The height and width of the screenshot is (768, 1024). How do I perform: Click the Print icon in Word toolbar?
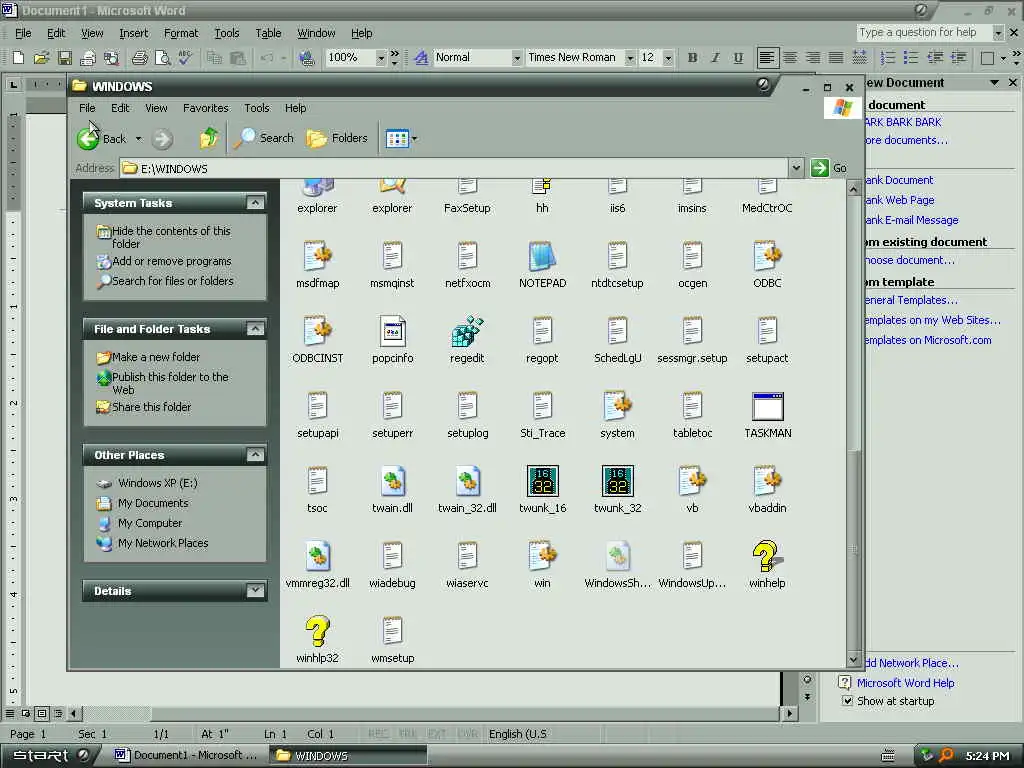pyautogui.click(x=139, y=58)
